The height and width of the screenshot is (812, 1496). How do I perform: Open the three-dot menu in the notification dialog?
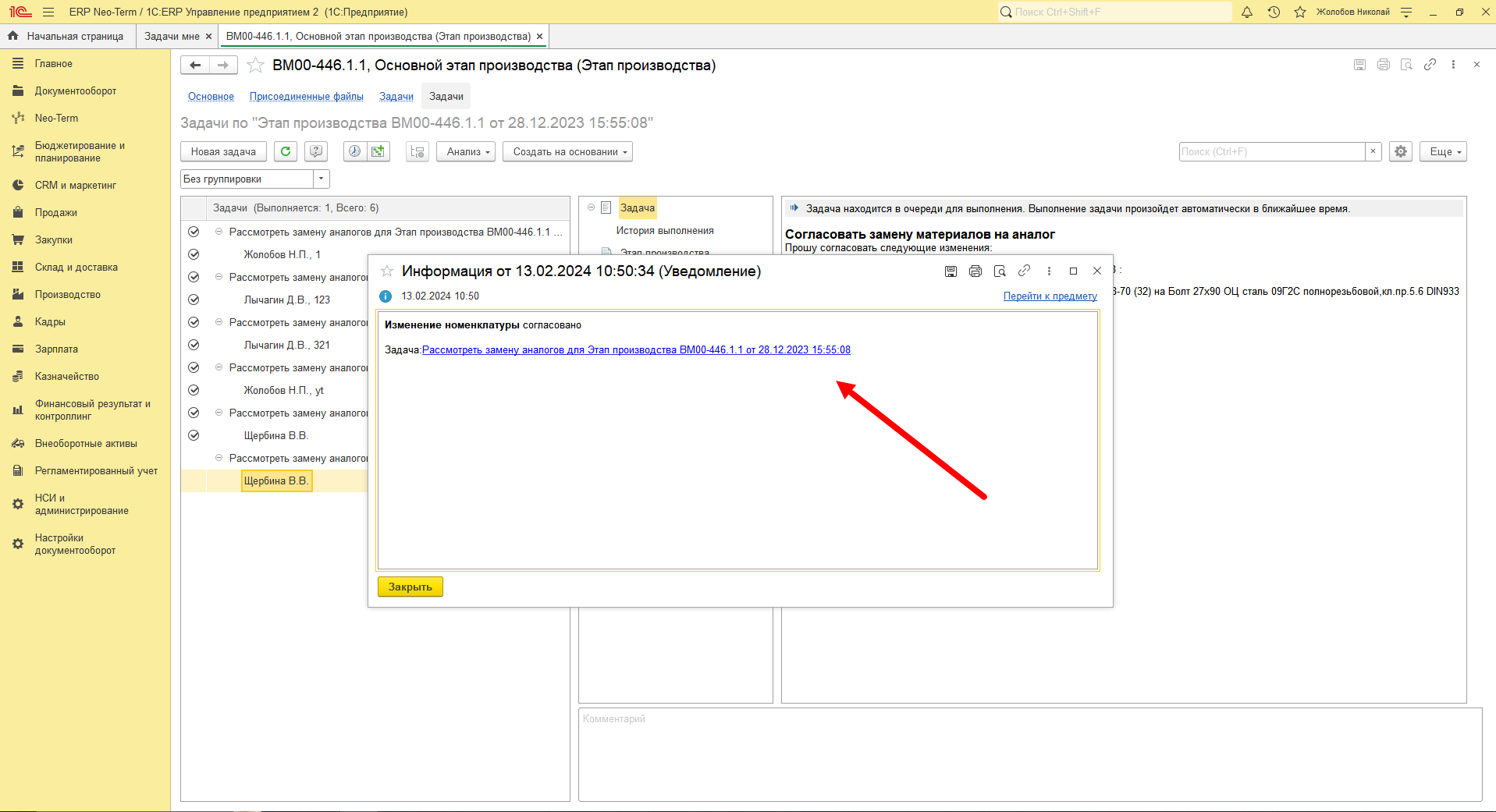[x=1049, y=271]
